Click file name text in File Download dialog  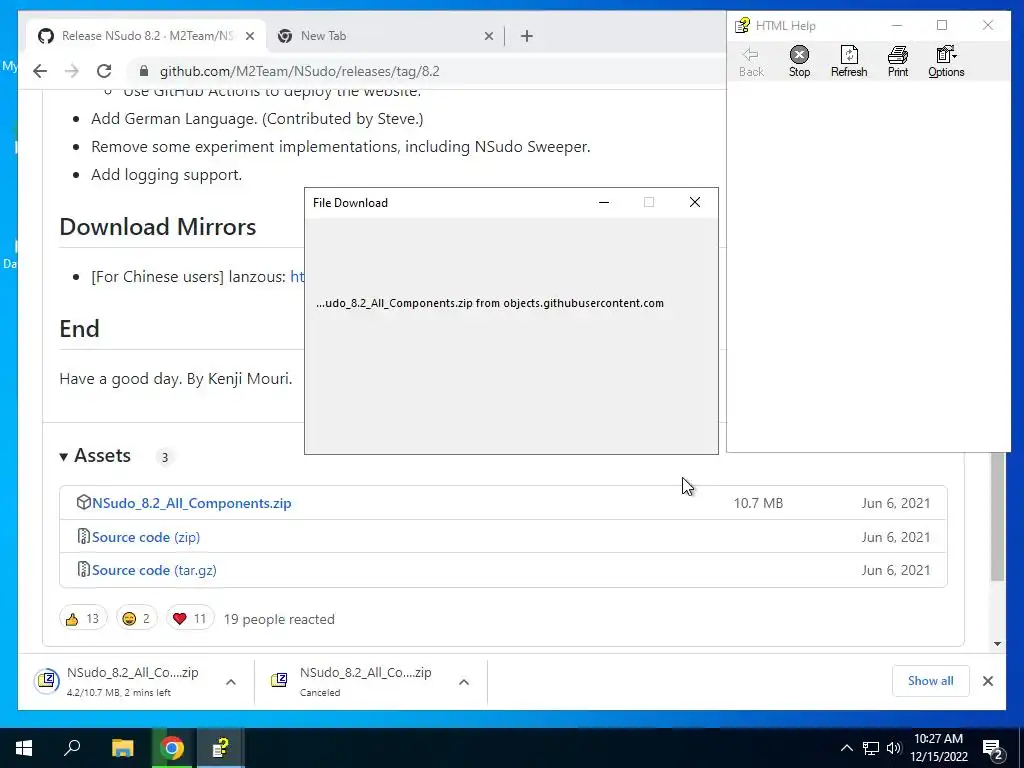pos(490,303)
